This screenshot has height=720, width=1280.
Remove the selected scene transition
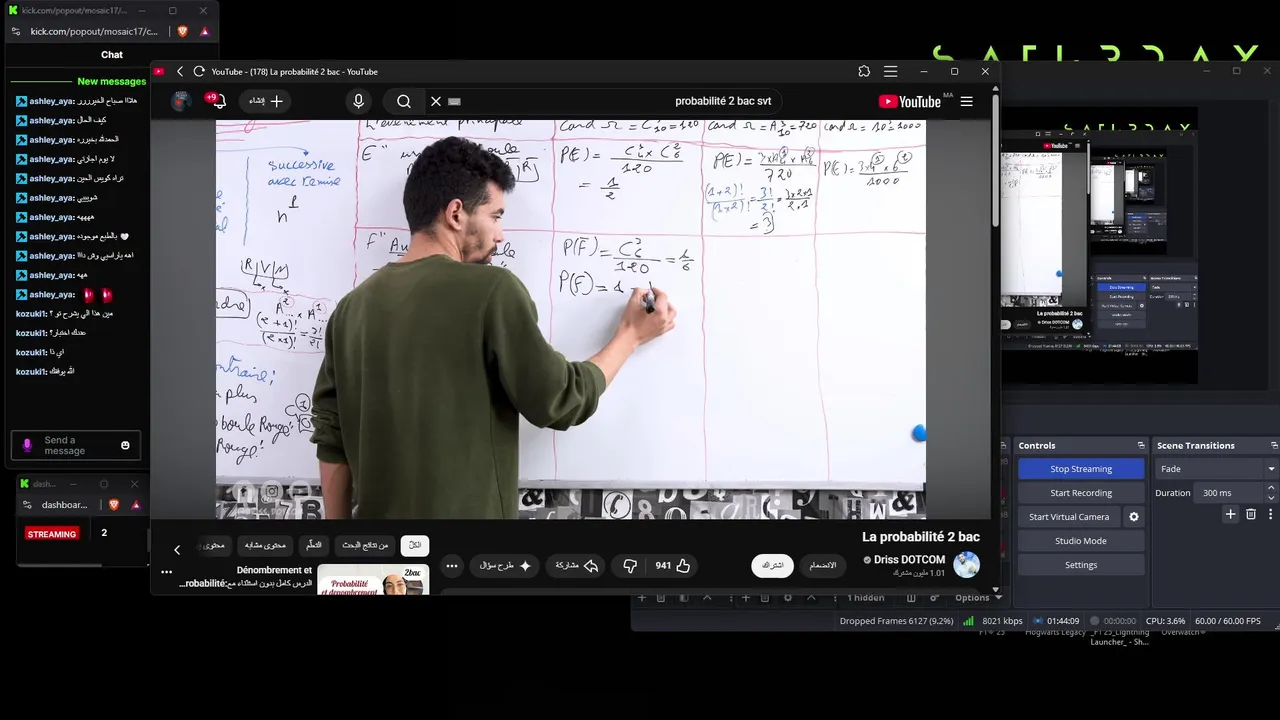[1251, 514]
